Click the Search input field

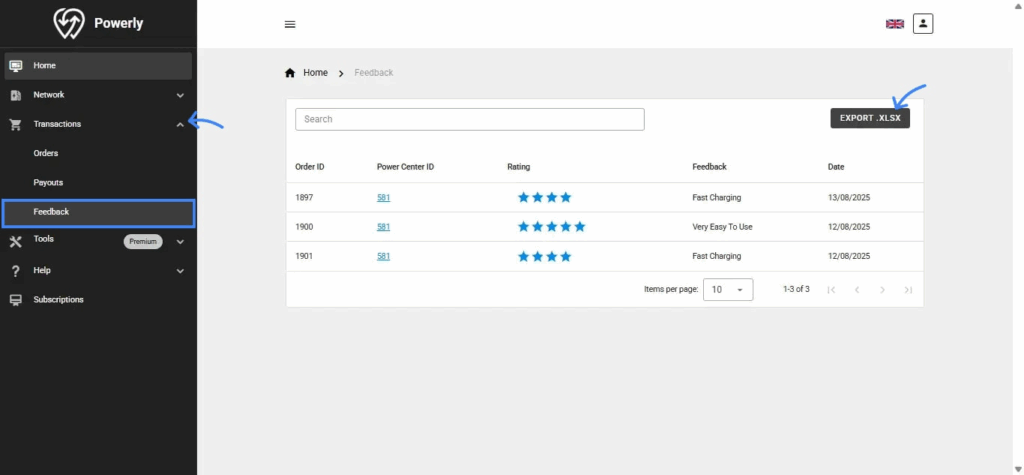coord(469,119)
